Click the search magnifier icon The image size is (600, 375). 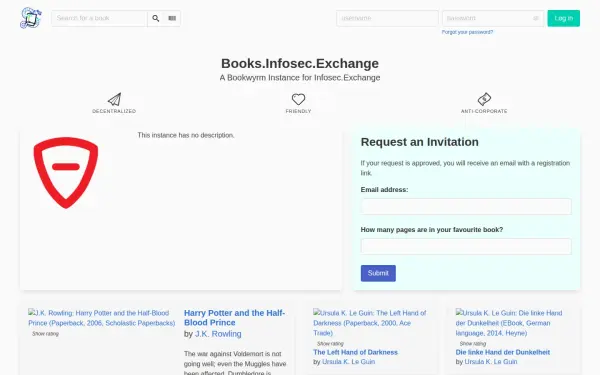(x=156, y=18)
